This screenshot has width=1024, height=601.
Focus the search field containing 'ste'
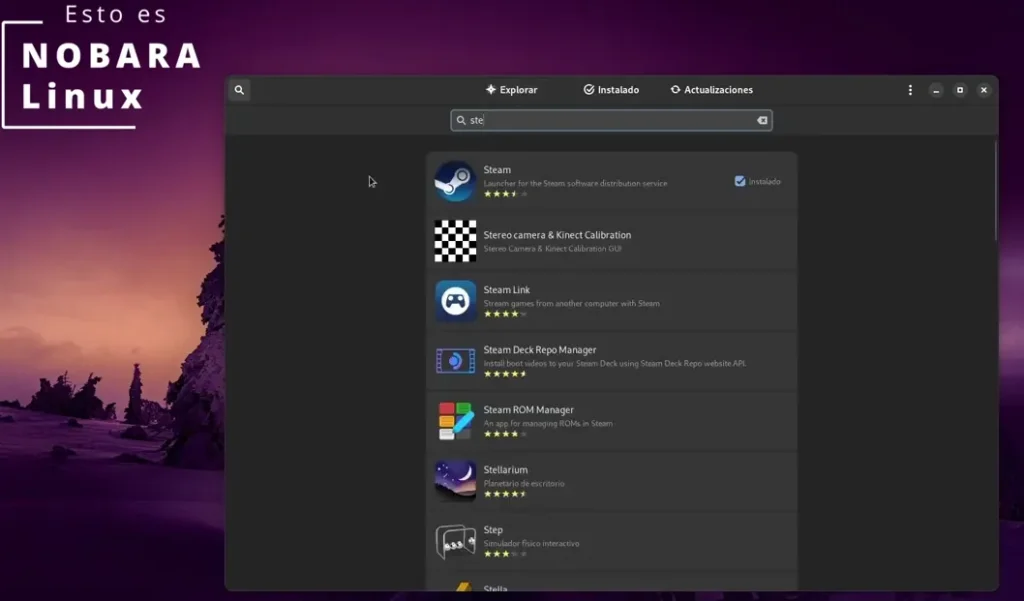(611, 120)
